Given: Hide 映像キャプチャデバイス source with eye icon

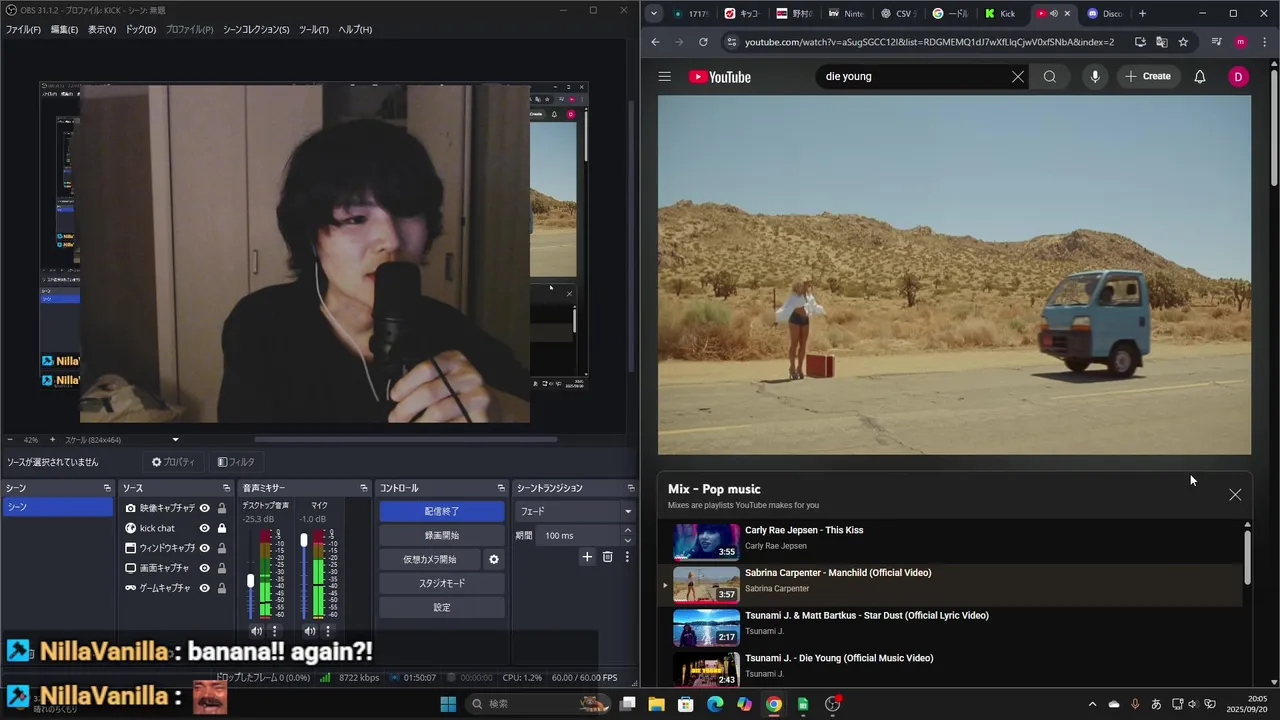Looking at the screenshot, I should coord(204,508).
